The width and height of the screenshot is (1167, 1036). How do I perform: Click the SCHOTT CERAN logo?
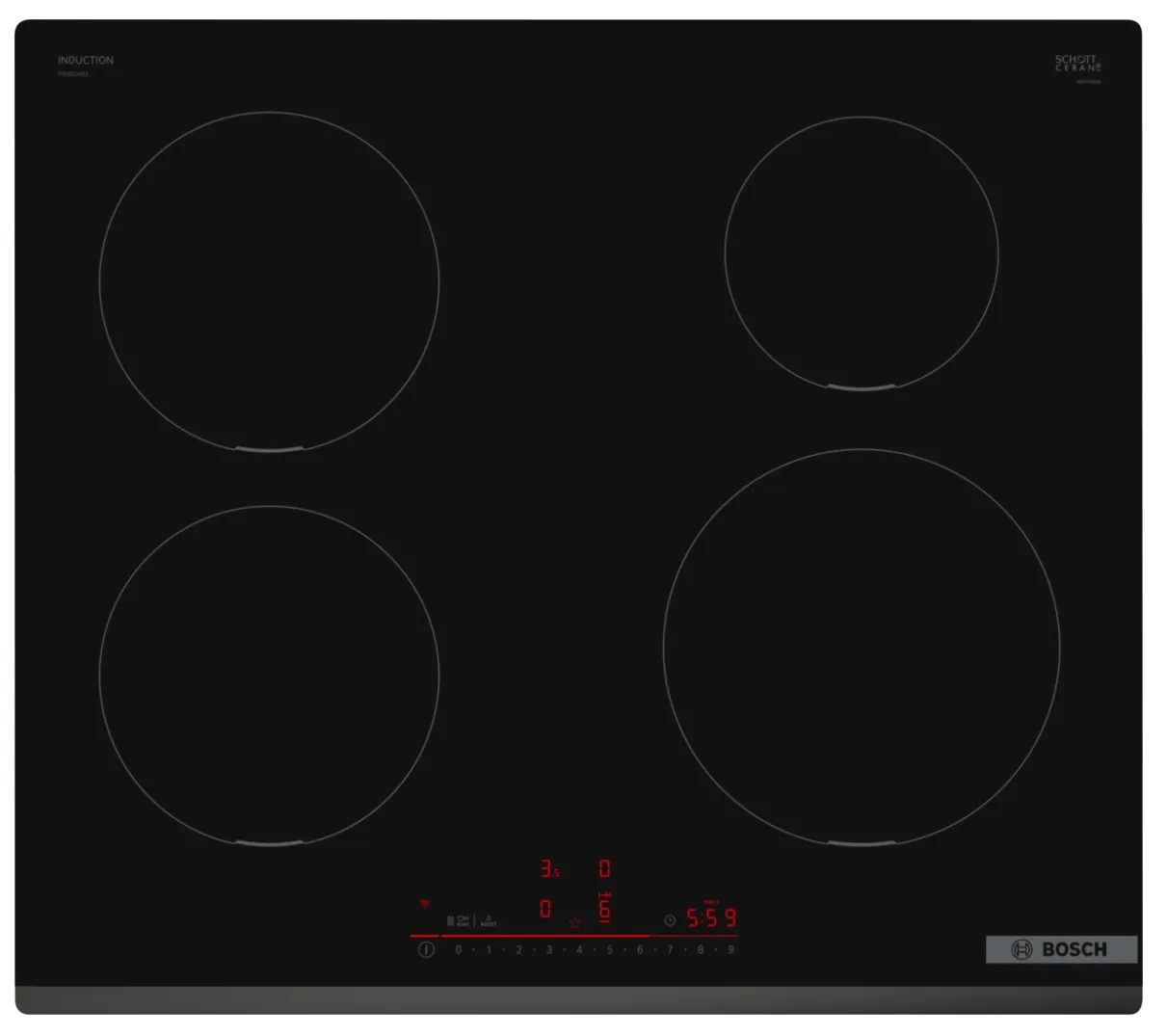tap(1076, 64)
